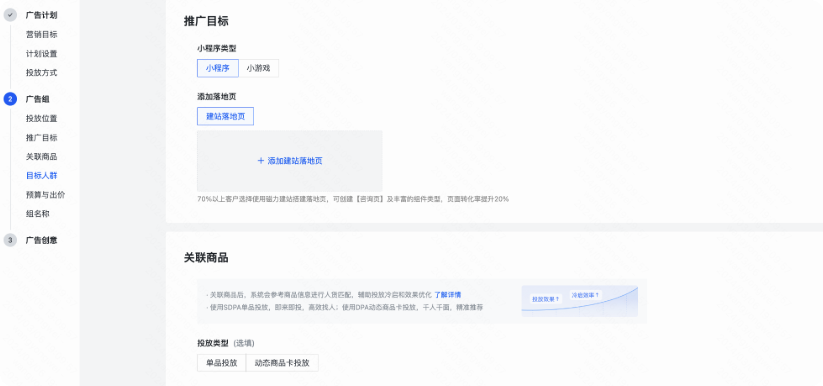Click 添加建站落地页 to add a landing page

[290, 161]
